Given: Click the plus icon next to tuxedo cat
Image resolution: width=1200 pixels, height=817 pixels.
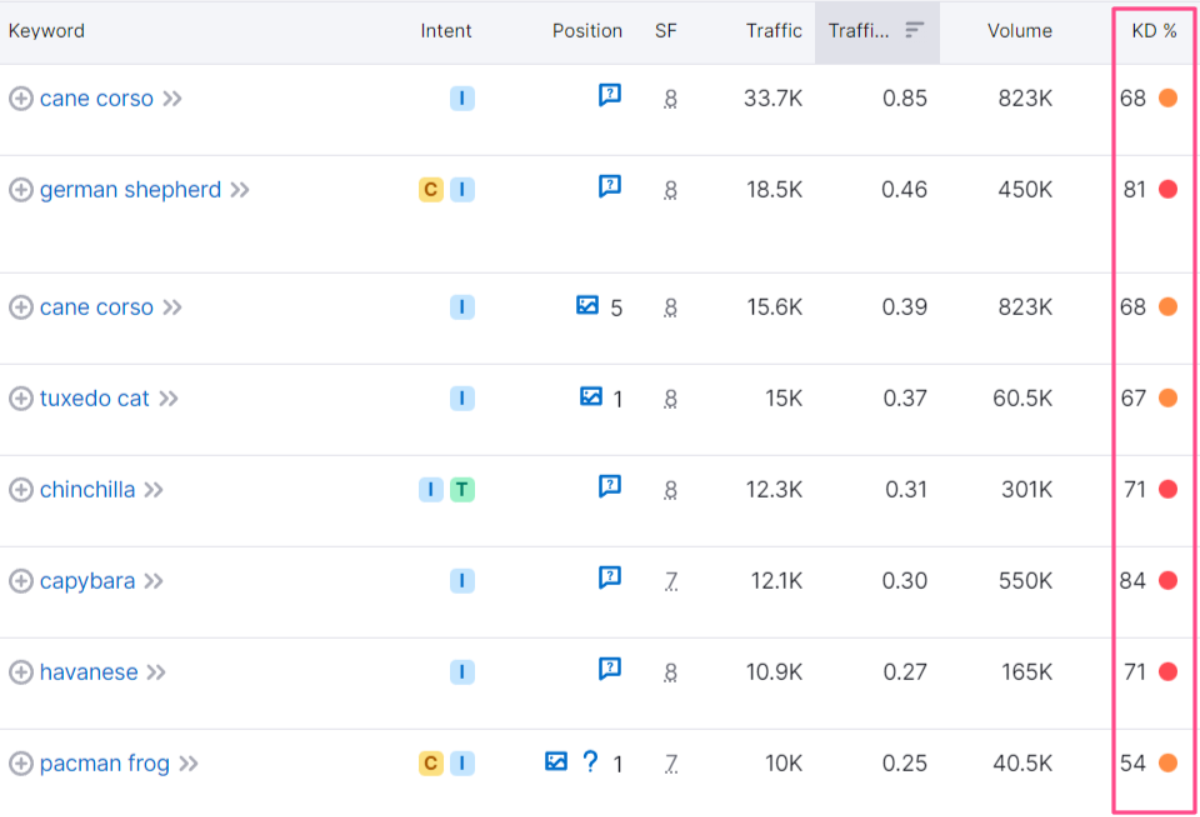Looking at the screenshot, I should tap(20, 399).
